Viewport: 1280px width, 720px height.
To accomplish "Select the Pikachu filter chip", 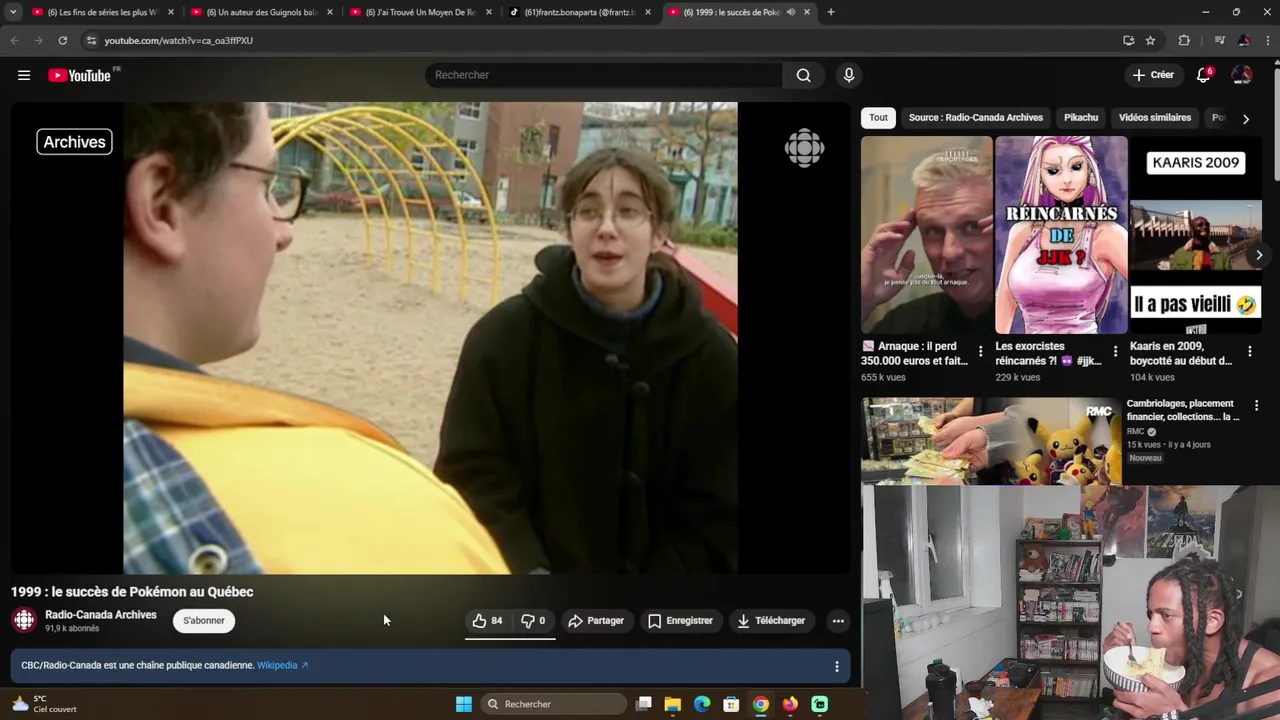I will coord(1081,118).
